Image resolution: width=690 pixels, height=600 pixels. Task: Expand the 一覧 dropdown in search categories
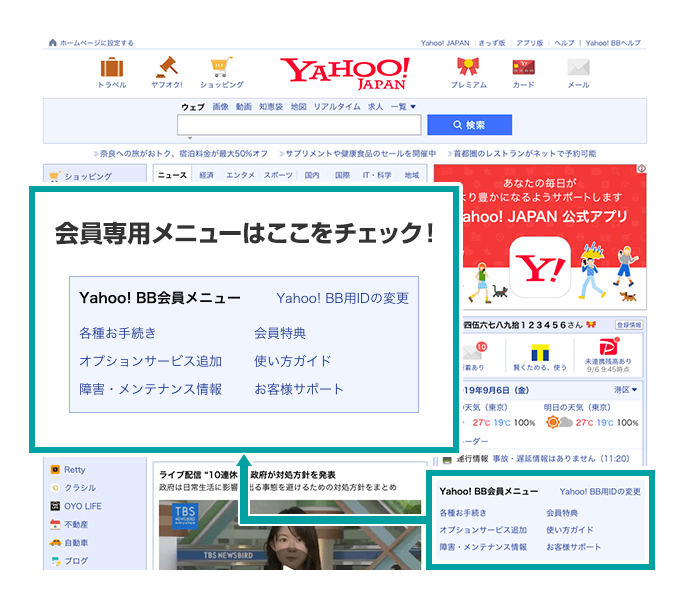pyautogui.click(x=403, y=106)
